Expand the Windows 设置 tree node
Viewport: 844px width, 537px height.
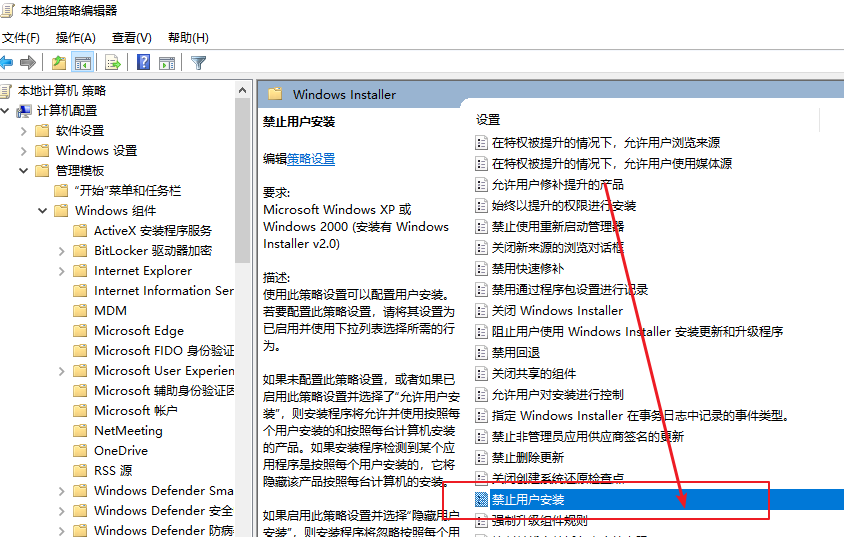click(x=24, y=151)
